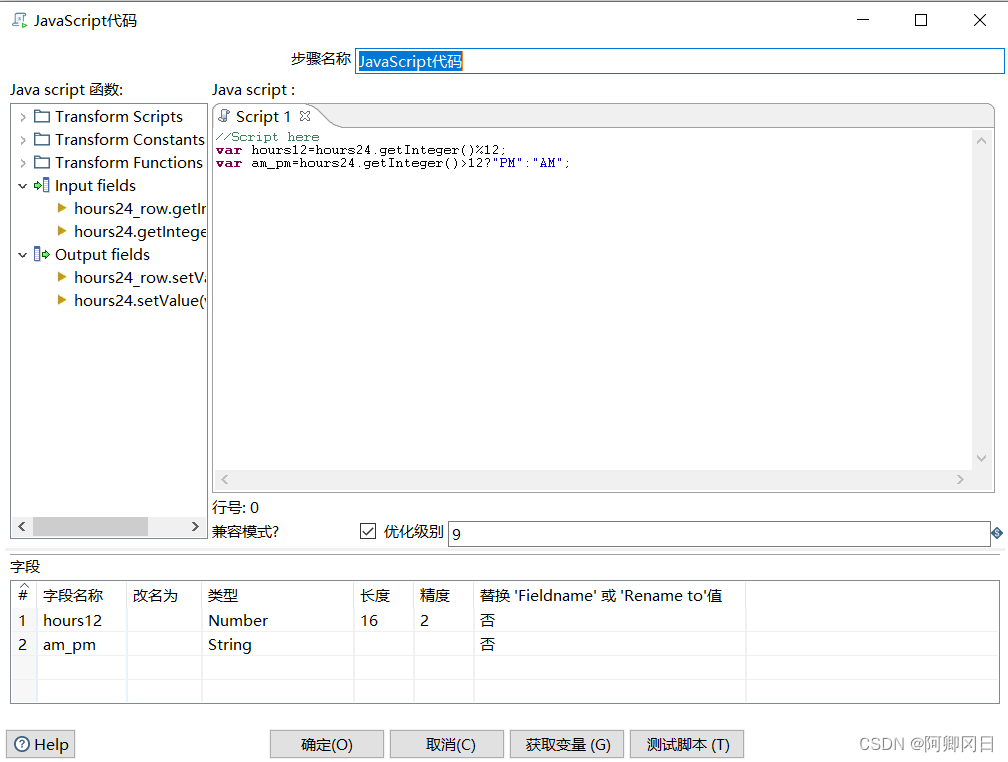Toggle the 兼容模式 checkbox

pos(368,532)
